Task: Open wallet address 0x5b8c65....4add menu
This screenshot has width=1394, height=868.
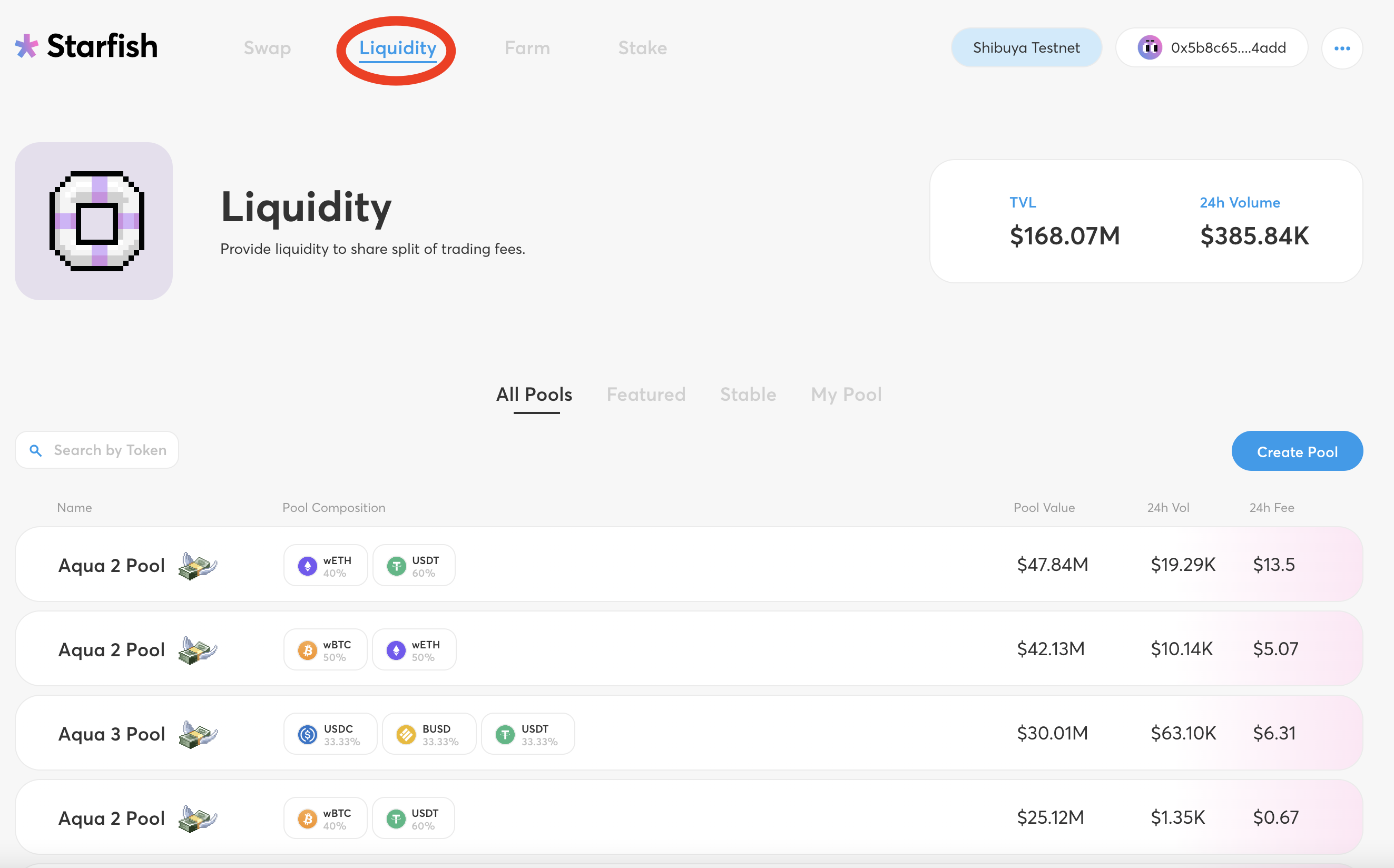Action: point(1228,47)
